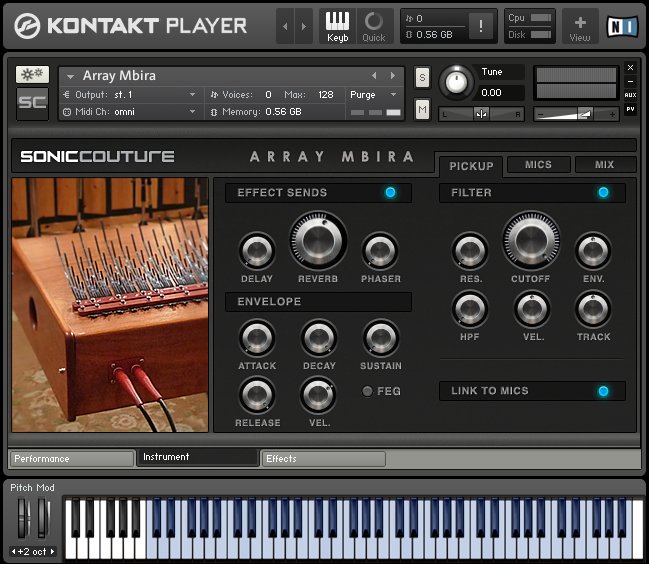Image resolution: width=649 pixels, height=564 pixels.
Task: Click the envelope SUSTAIN knob
Action: tap(380, 338)
